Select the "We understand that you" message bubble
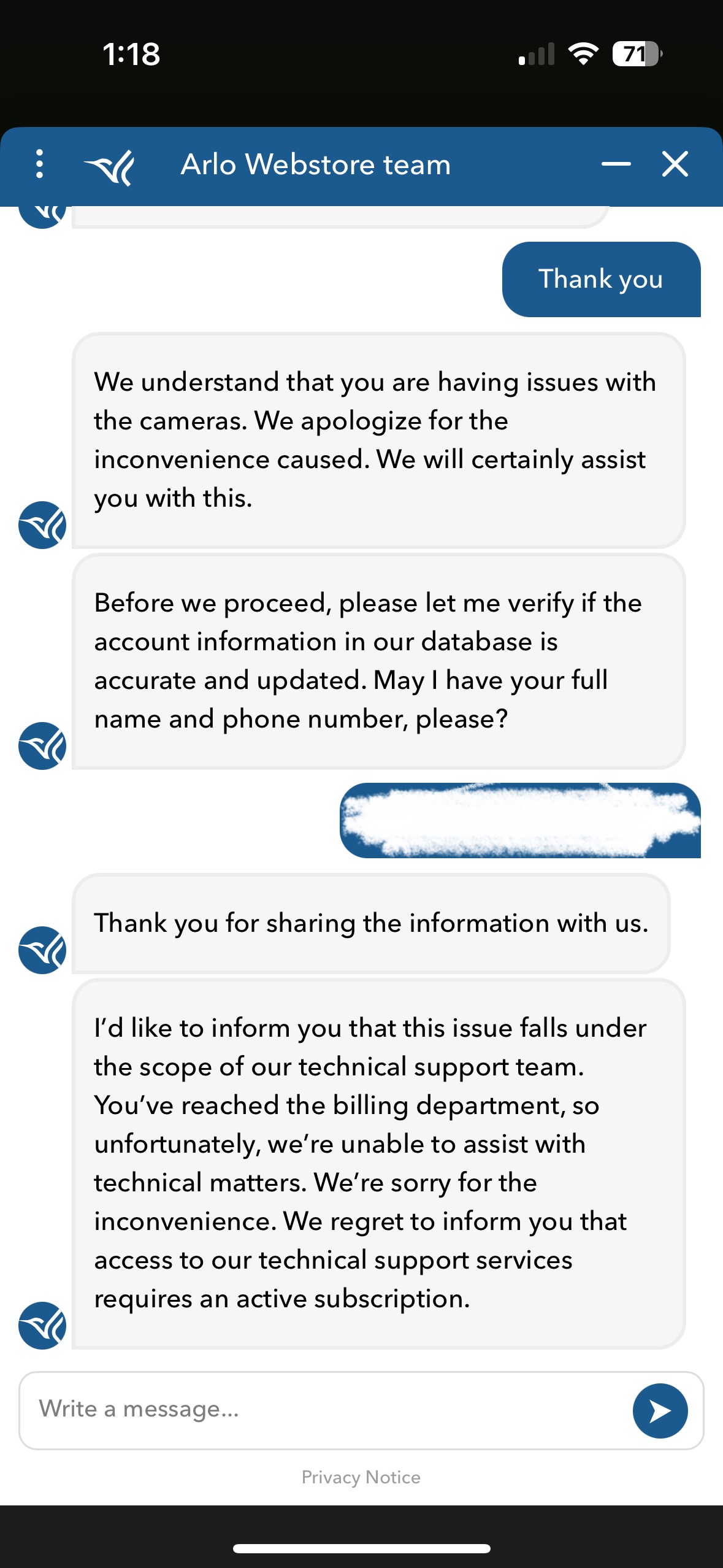 click(x=378, y=440)
